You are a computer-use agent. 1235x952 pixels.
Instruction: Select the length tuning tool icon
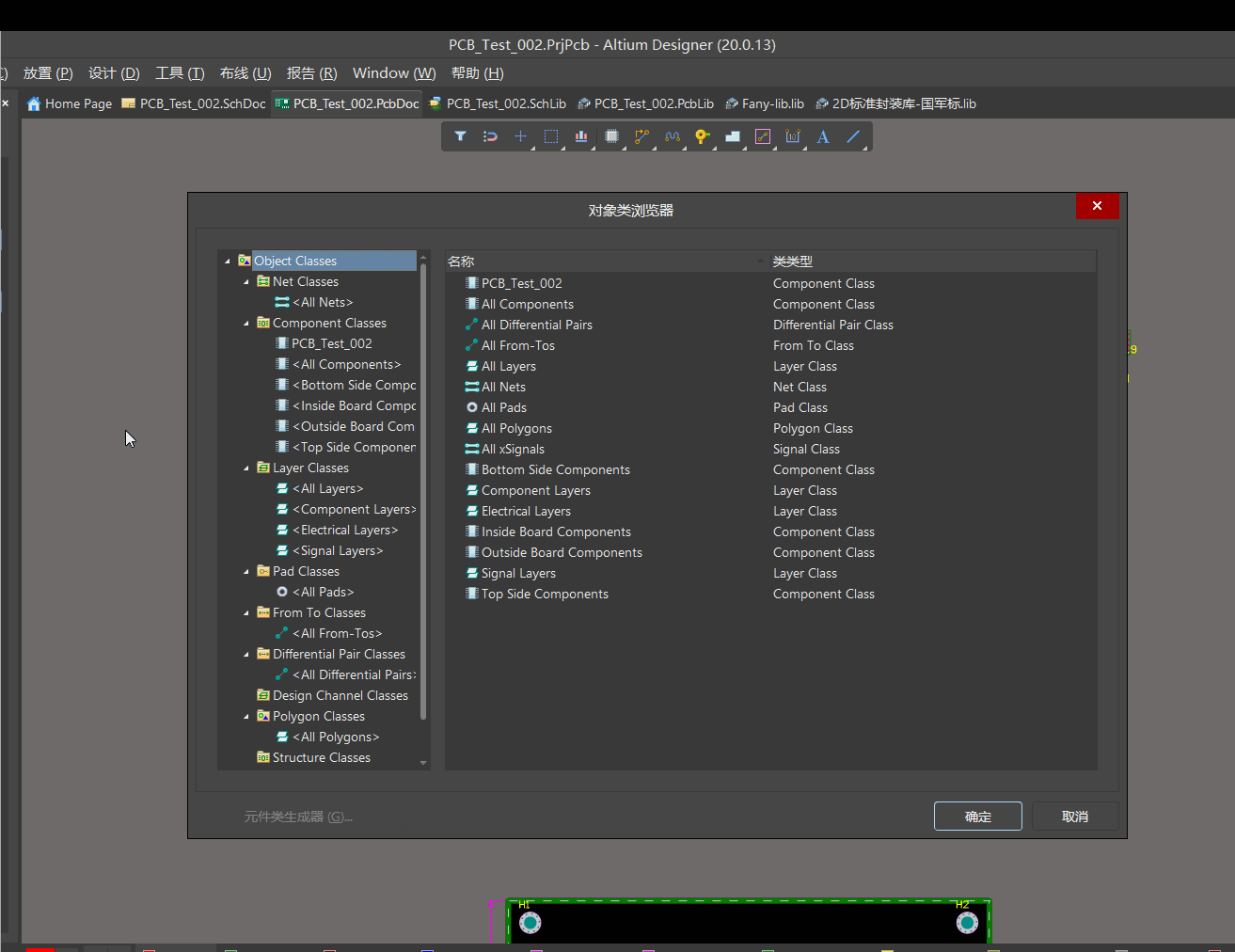click(x=672, y=136)
